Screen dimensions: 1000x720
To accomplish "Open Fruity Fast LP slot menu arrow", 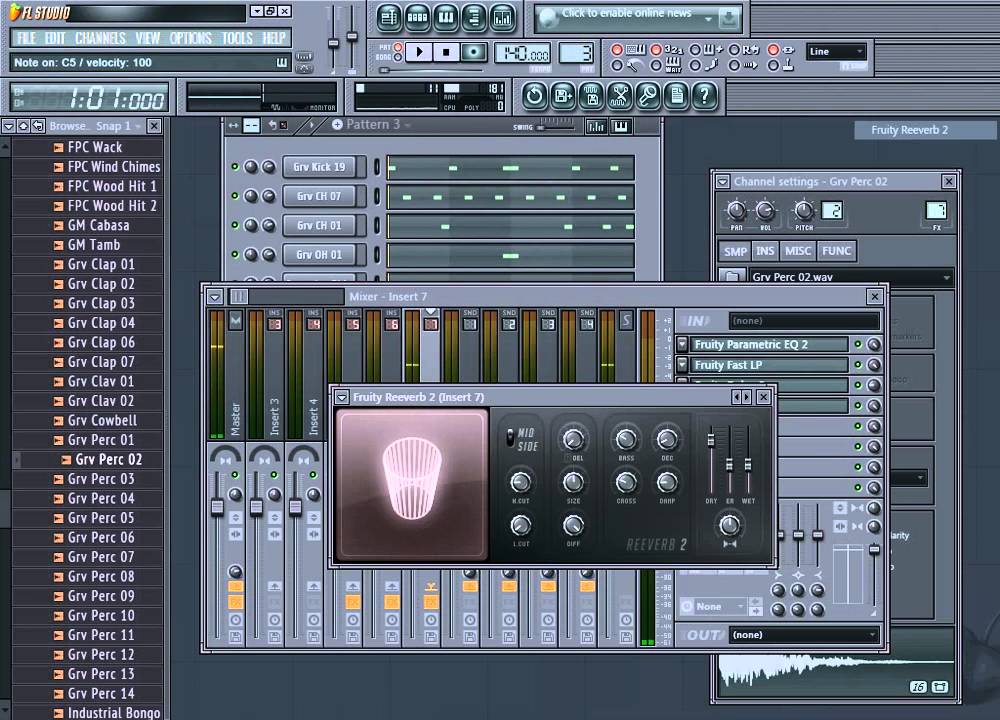I will coord(682,365).
